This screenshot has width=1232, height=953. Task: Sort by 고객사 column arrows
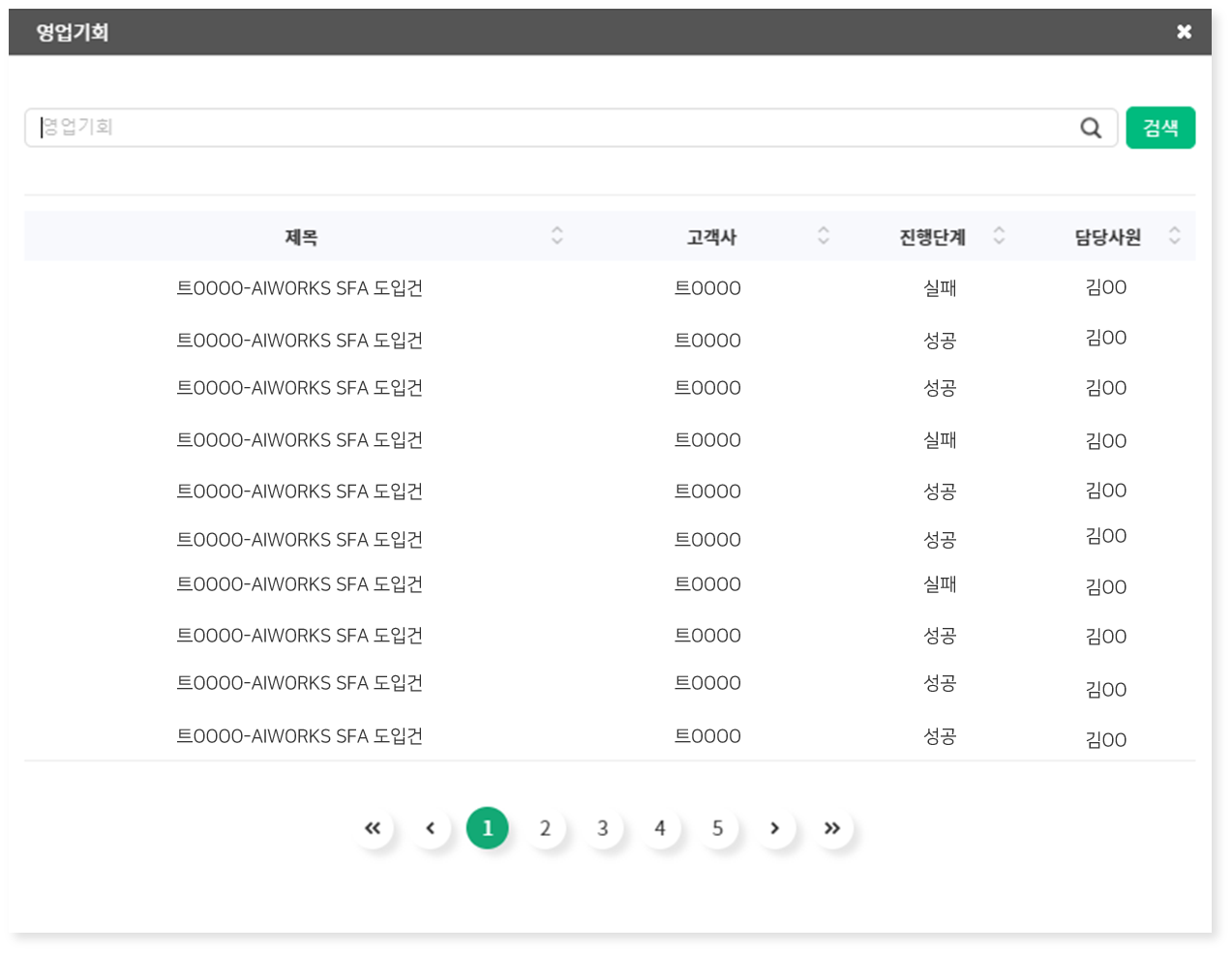tap(824, 235)
